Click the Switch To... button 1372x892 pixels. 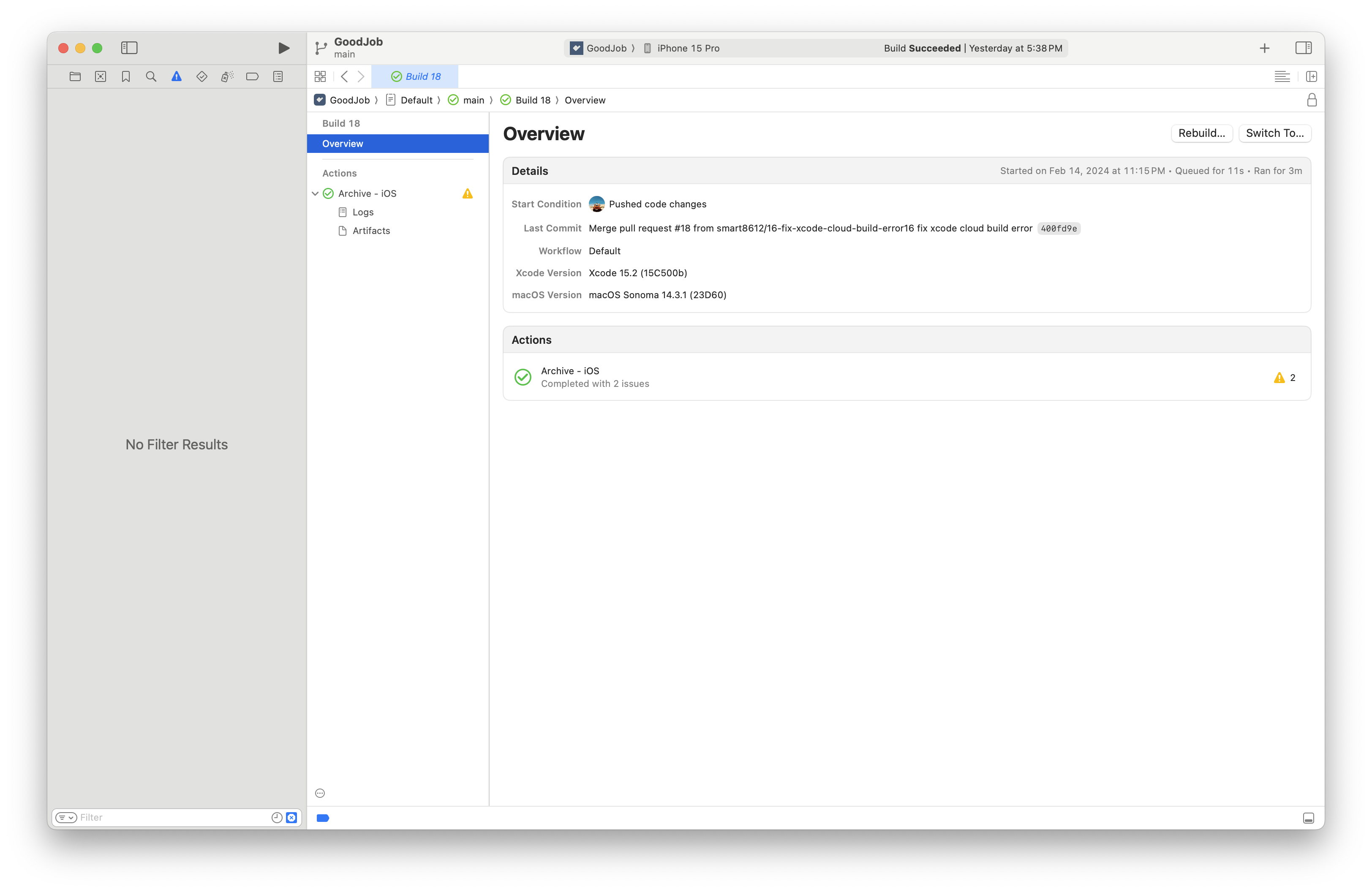pos(1274,133)
